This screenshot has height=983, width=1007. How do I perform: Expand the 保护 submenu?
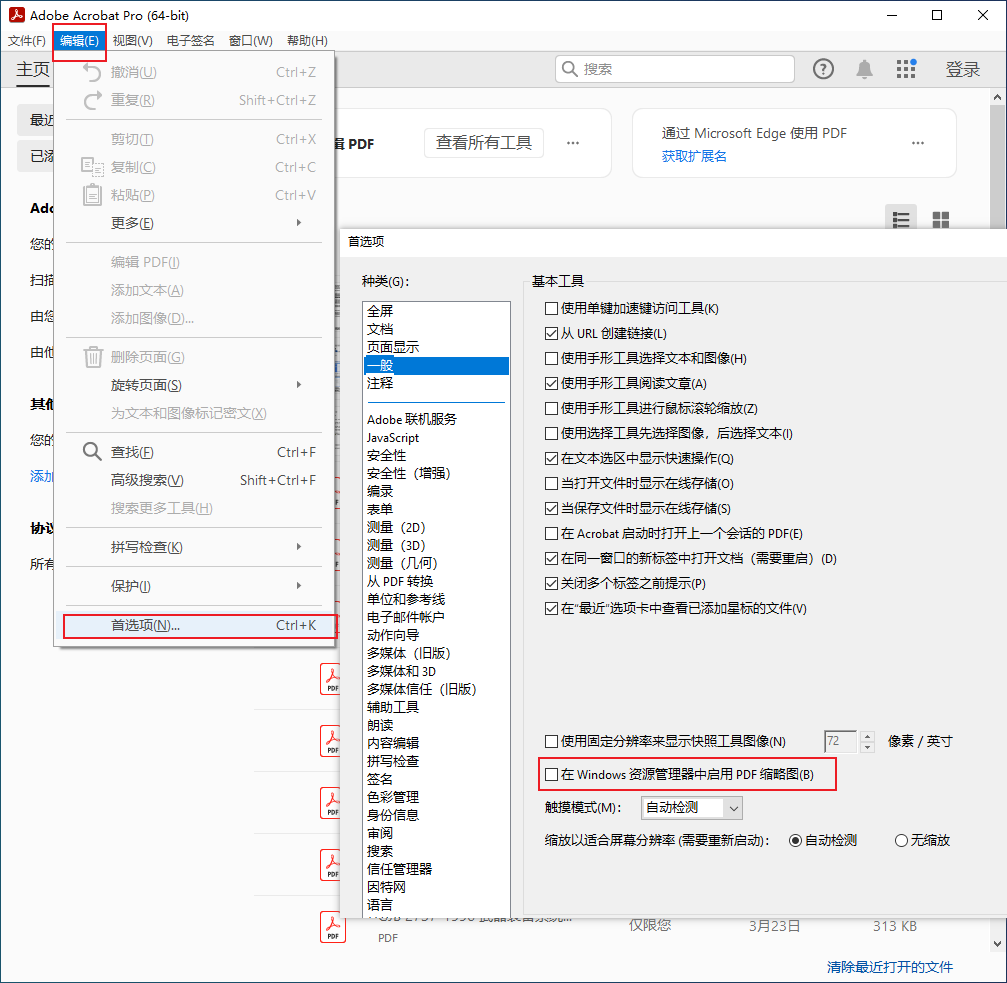click(193, 586)
